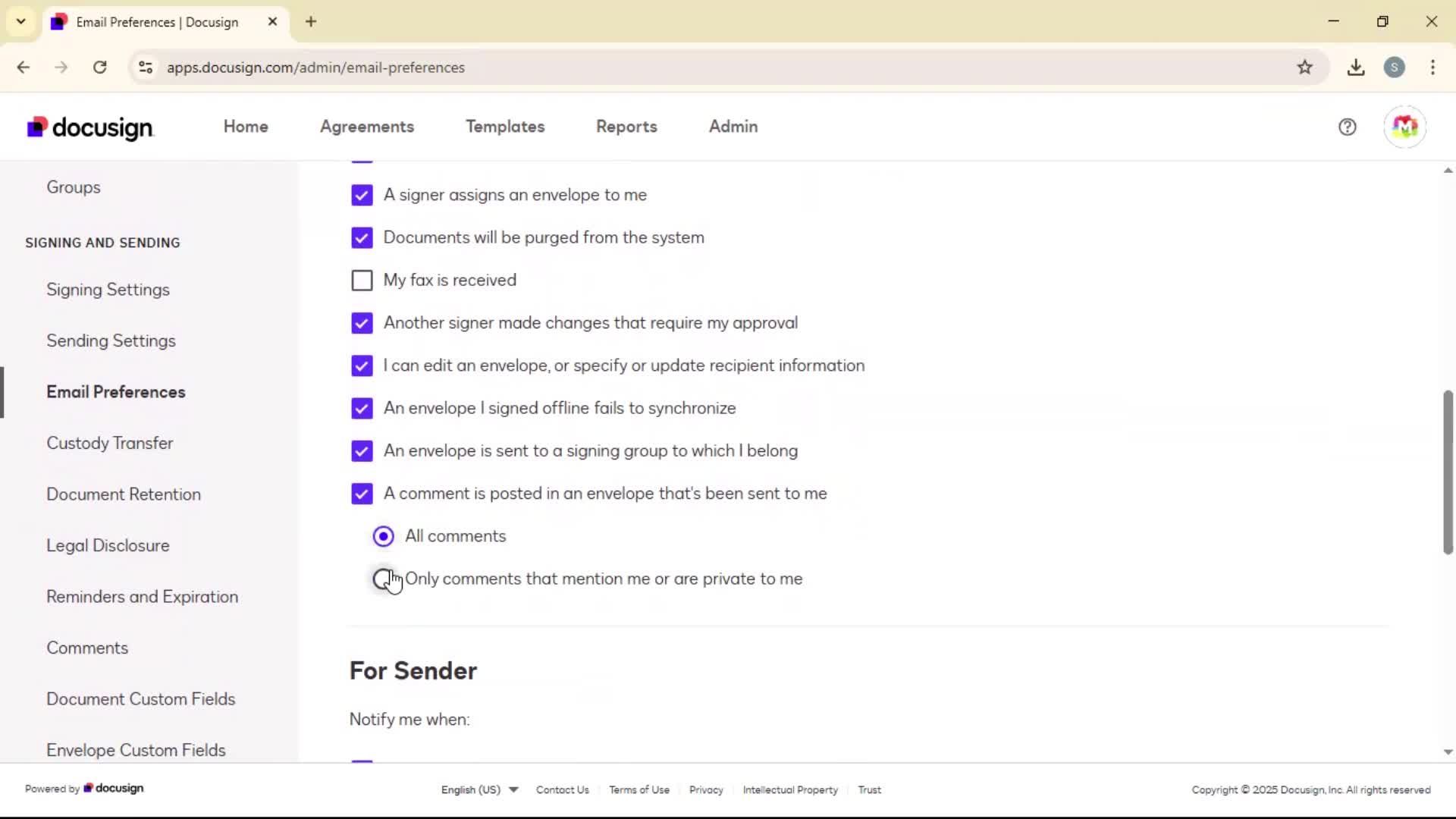Image resolution: width=1456 pixels, height=819 pixels.
Task: Open Legal Disclosure in the sidebar
Action: click(108, 545)
